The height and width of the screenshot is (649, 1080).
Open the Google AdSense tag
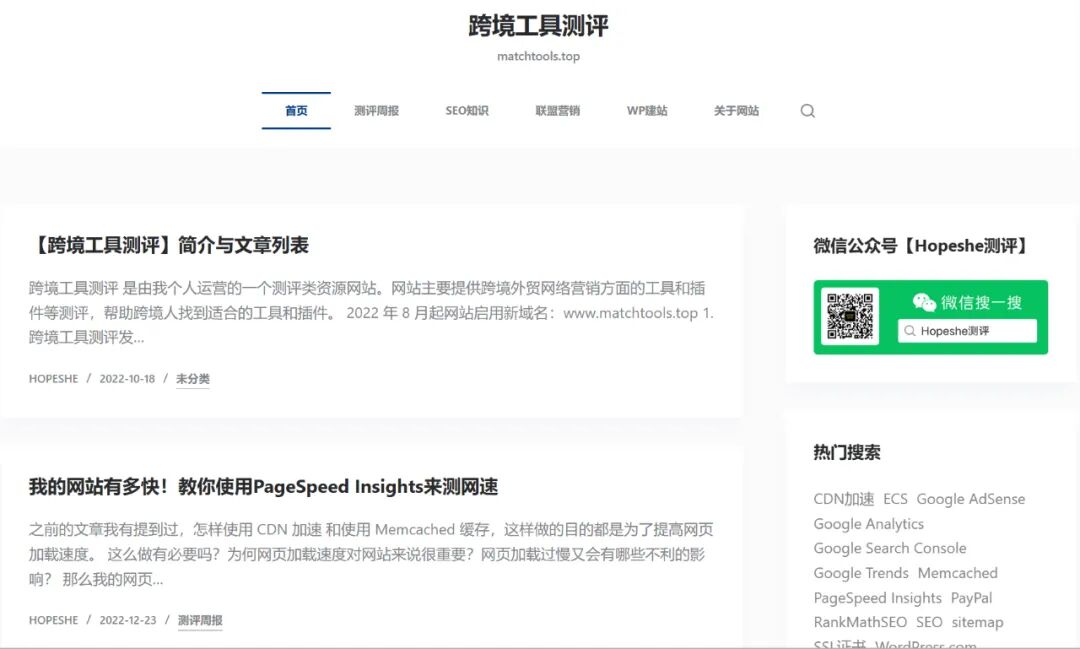tap(970, 499)
